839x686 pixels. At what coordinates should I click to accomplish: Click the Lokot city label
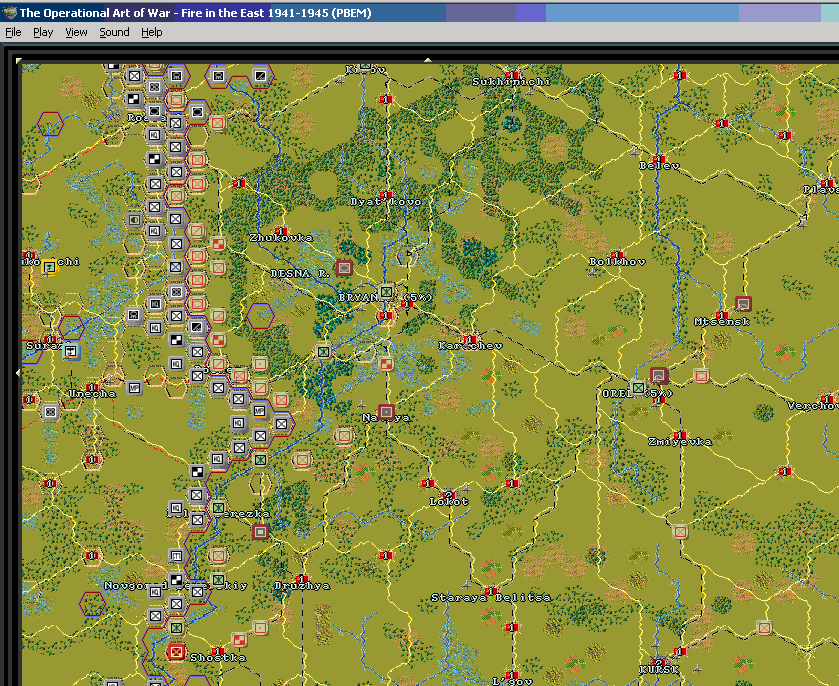pos(449,502)
